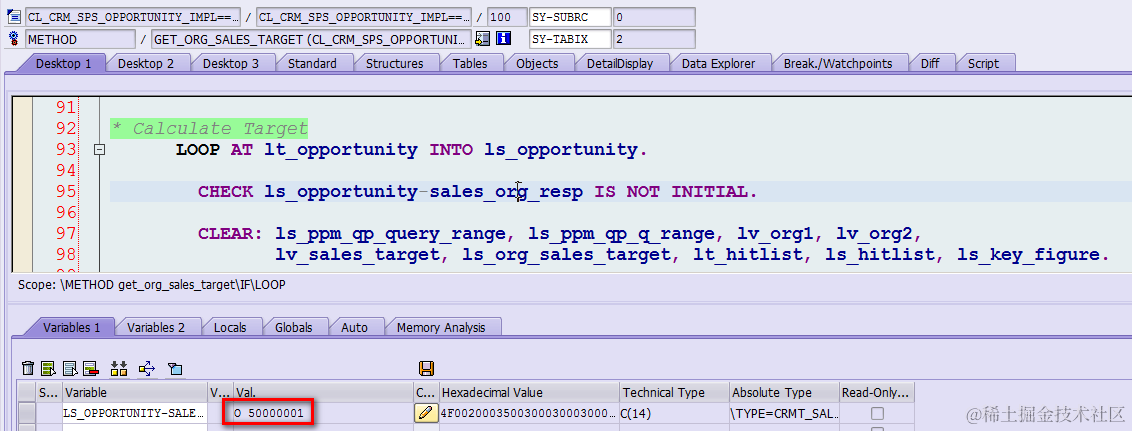
Task: Switch to Desktop 2 tab
Action: coord(146,64)
